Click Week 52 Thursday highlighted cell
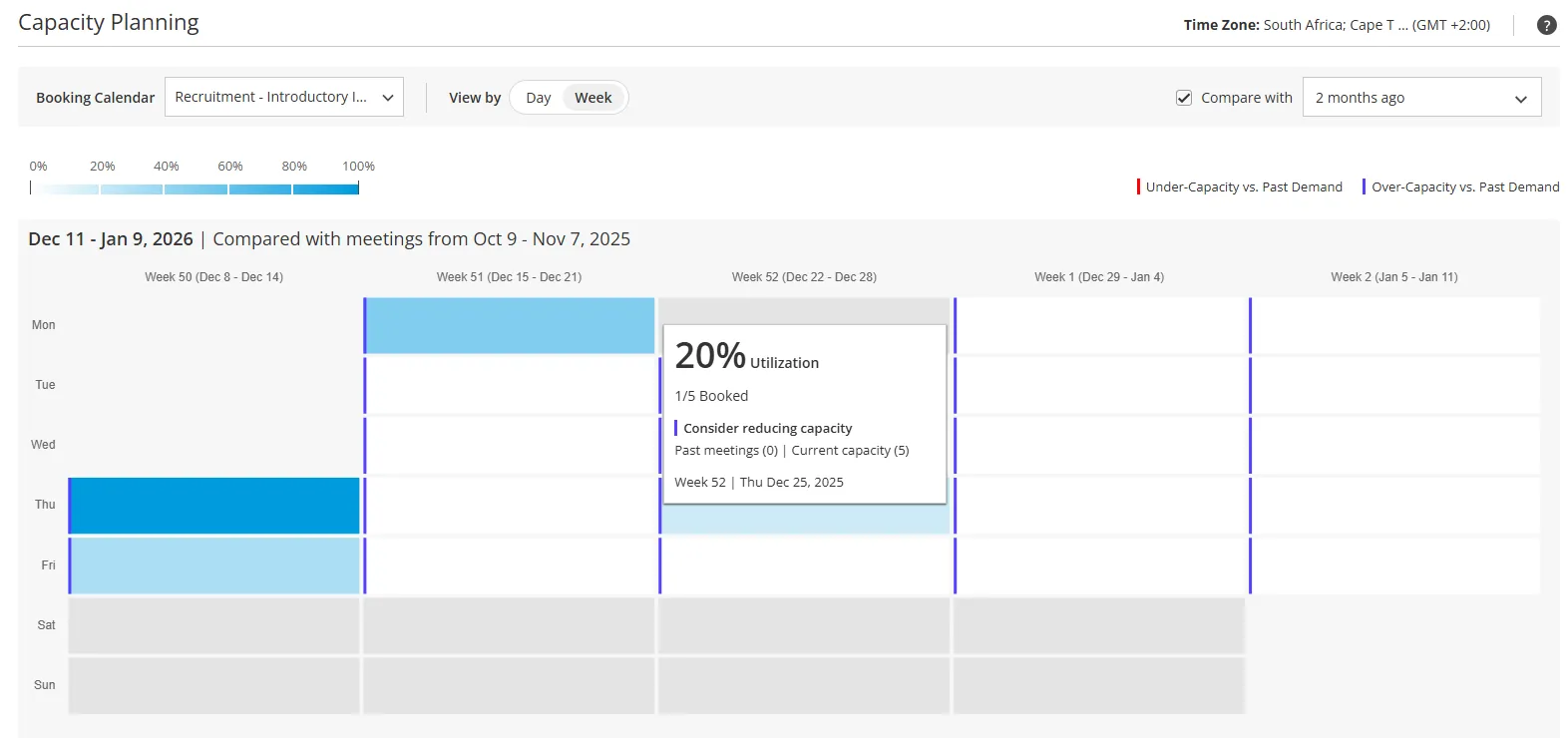Image resolution: width=1568 pixels, height=738 pixels. tap(805, 519)
